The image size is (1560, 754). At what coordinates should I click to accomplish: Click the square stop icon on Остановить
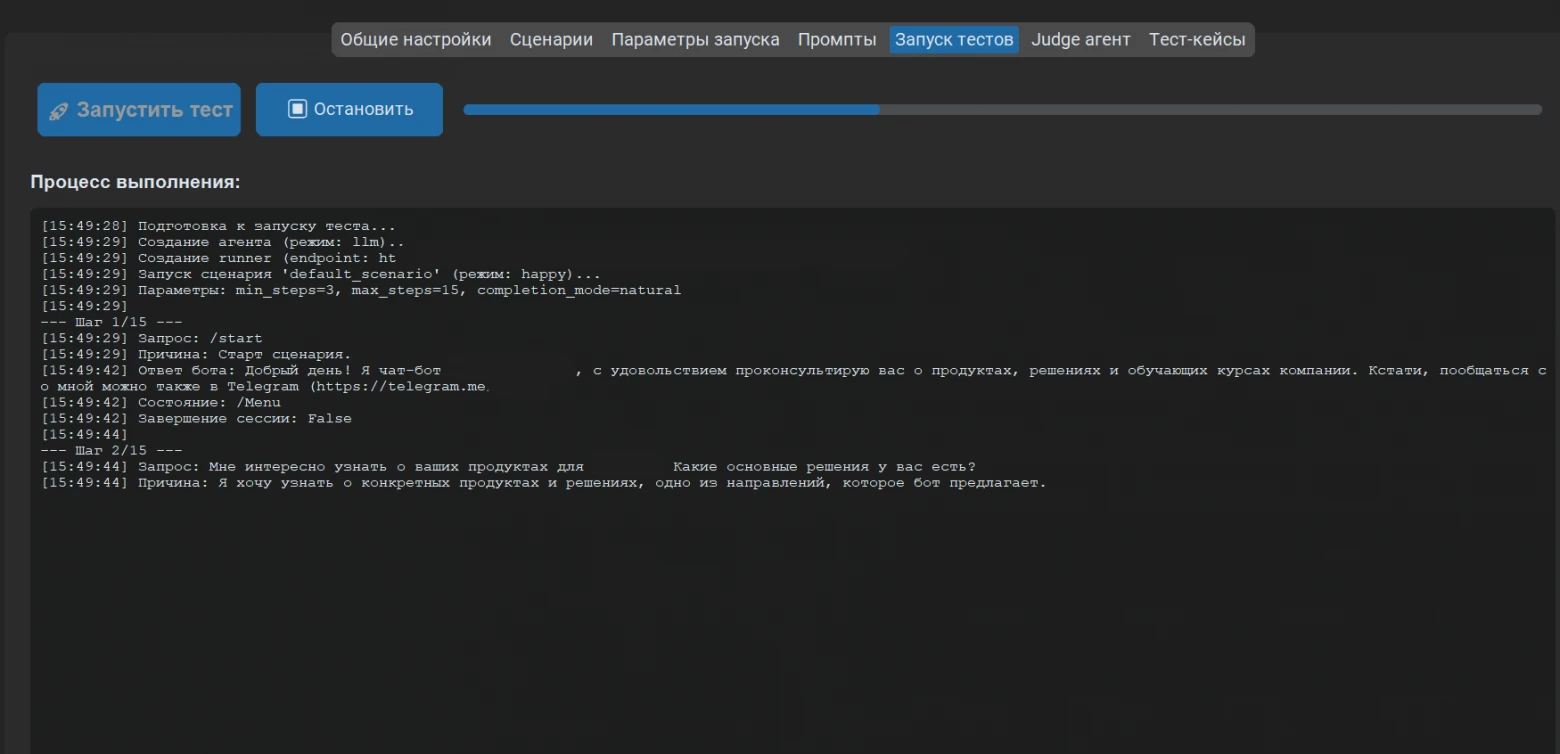coord(297,108)
